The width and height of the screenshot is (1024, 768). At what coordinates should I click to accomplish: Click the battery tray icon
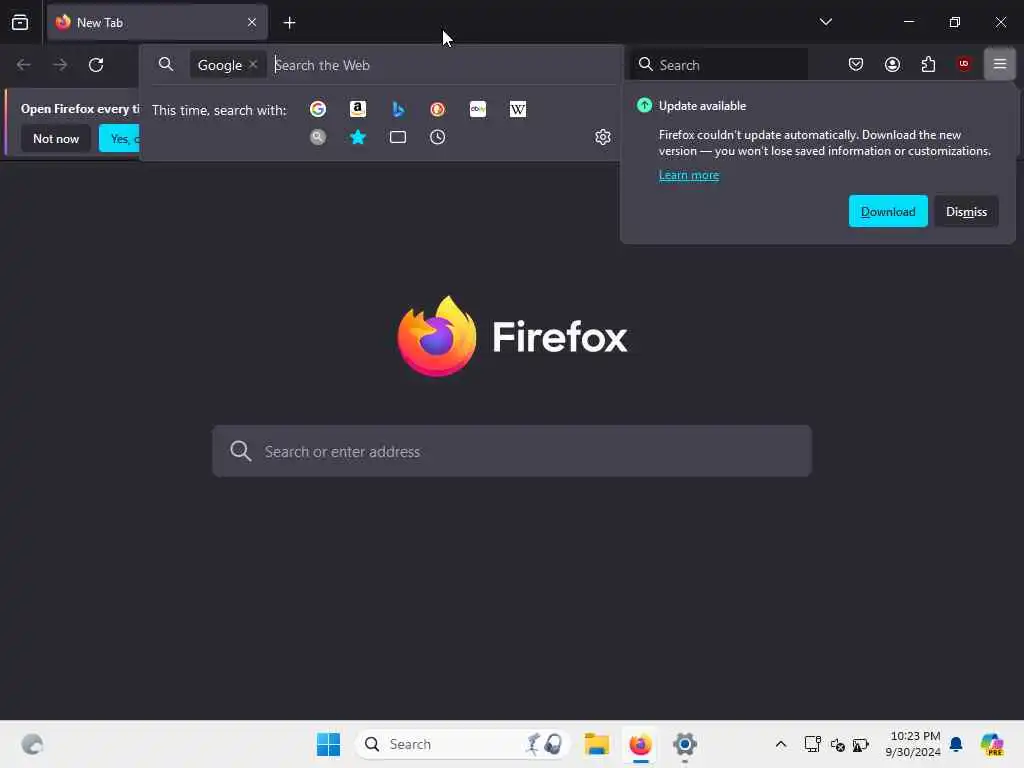click(x=861, y=744)
